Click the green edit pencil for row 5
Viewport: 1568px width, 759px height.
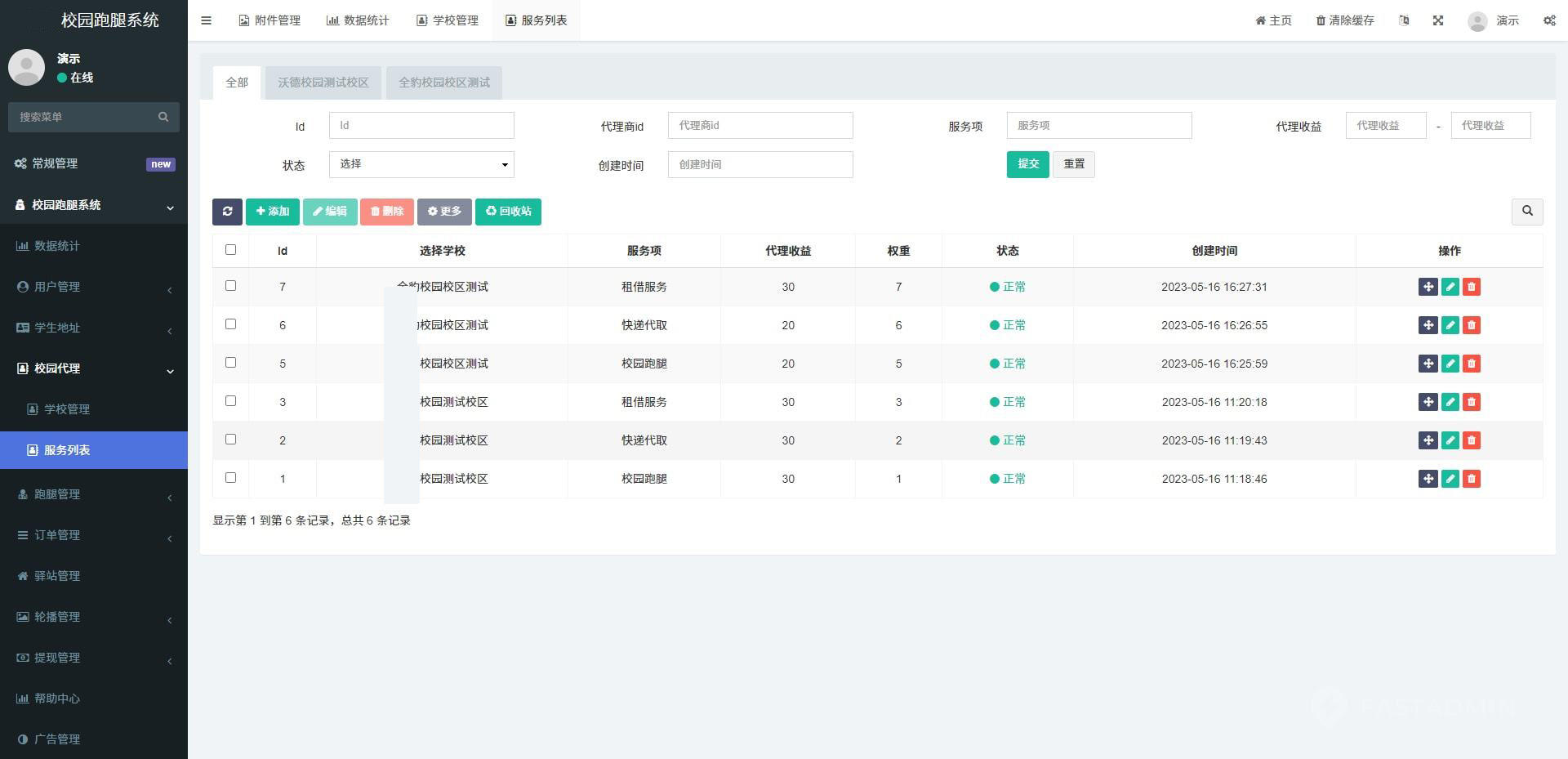coord(1450,364)
